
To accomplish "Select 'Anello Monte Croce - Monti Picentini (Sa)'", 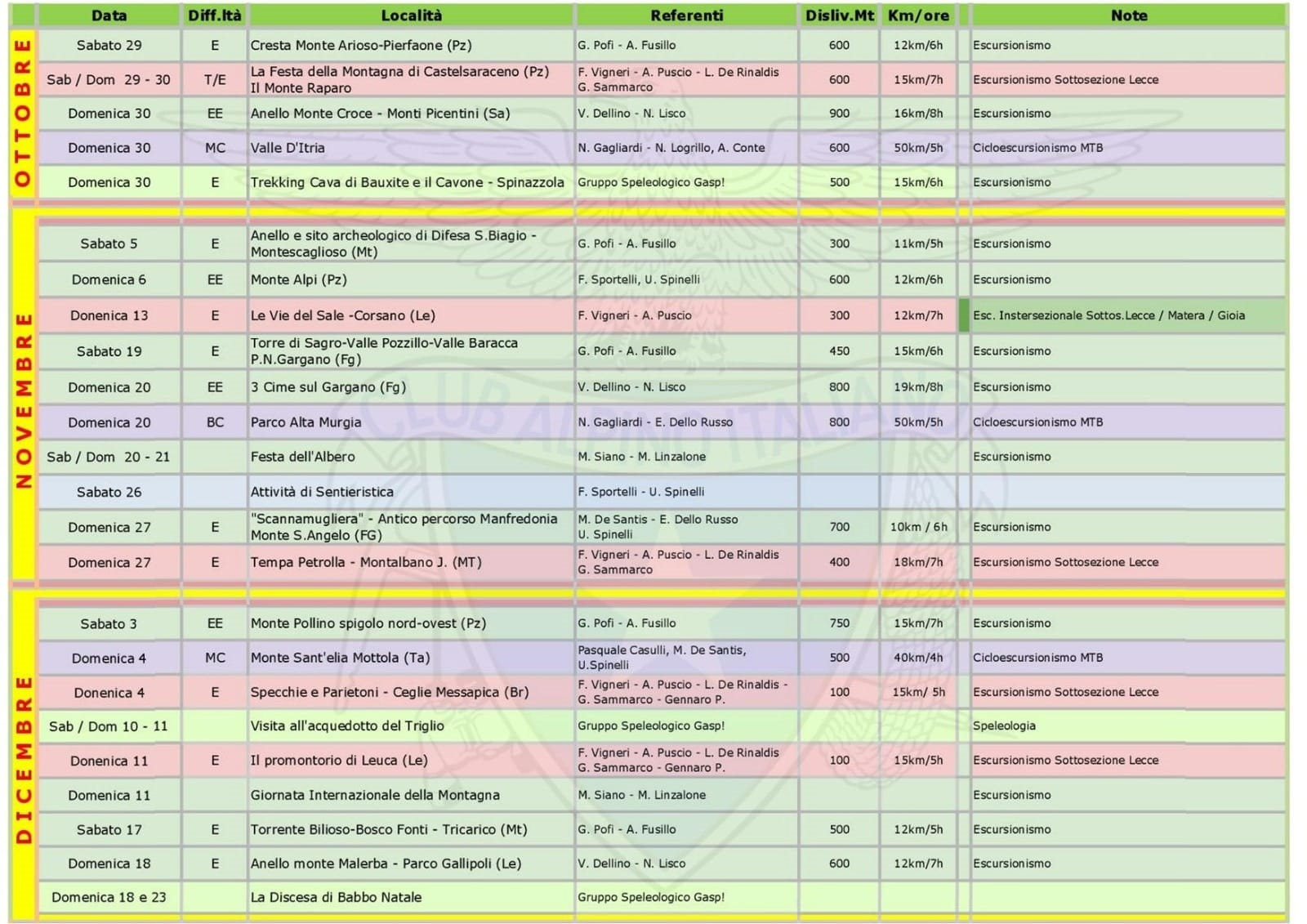I will [411, 114].
